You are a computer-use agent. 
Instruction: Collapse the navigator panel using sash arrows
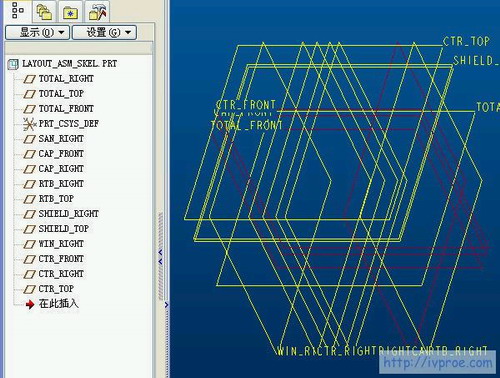(160, 257)
